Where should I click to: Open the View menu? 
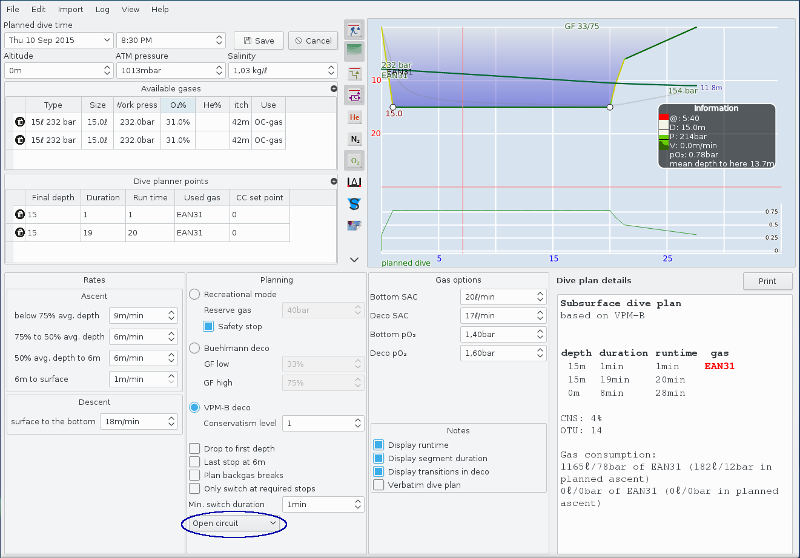pyautogui.click(x=130, y=9)
